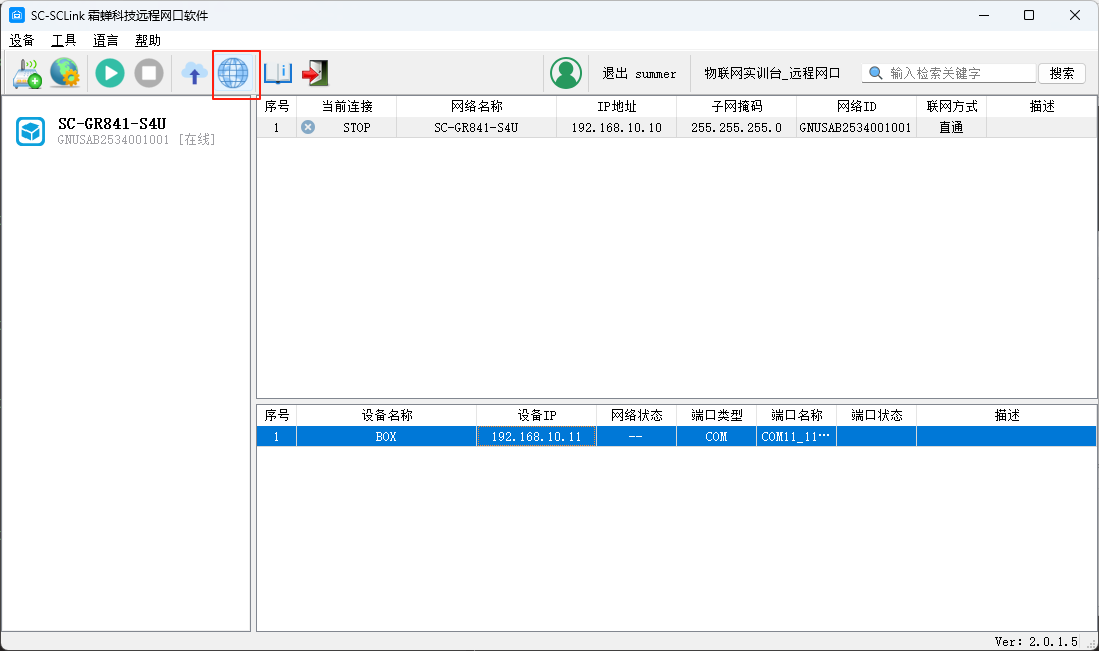Select SC-GR841-S4U device in left panel

110,131
